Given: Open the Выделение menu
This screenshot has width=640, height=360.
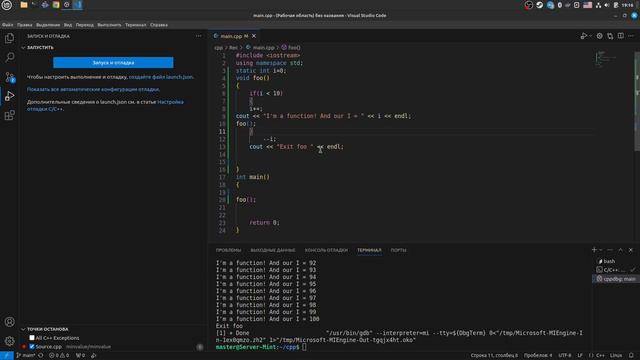Looking at the screenshot, I should point(48,25).
